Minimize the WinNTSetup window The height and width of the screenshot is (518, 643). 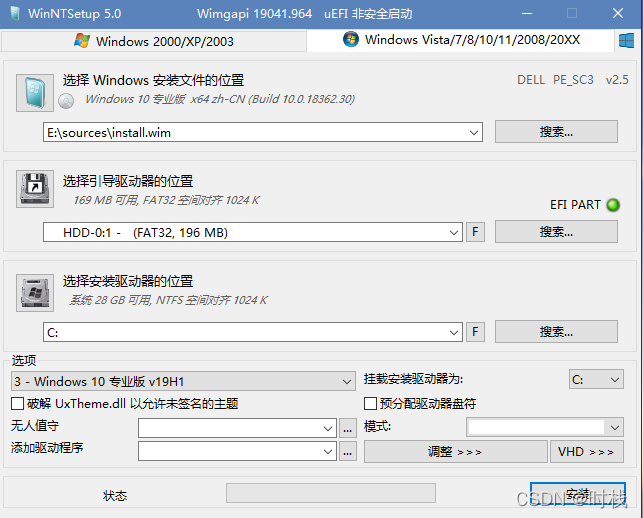527,14
